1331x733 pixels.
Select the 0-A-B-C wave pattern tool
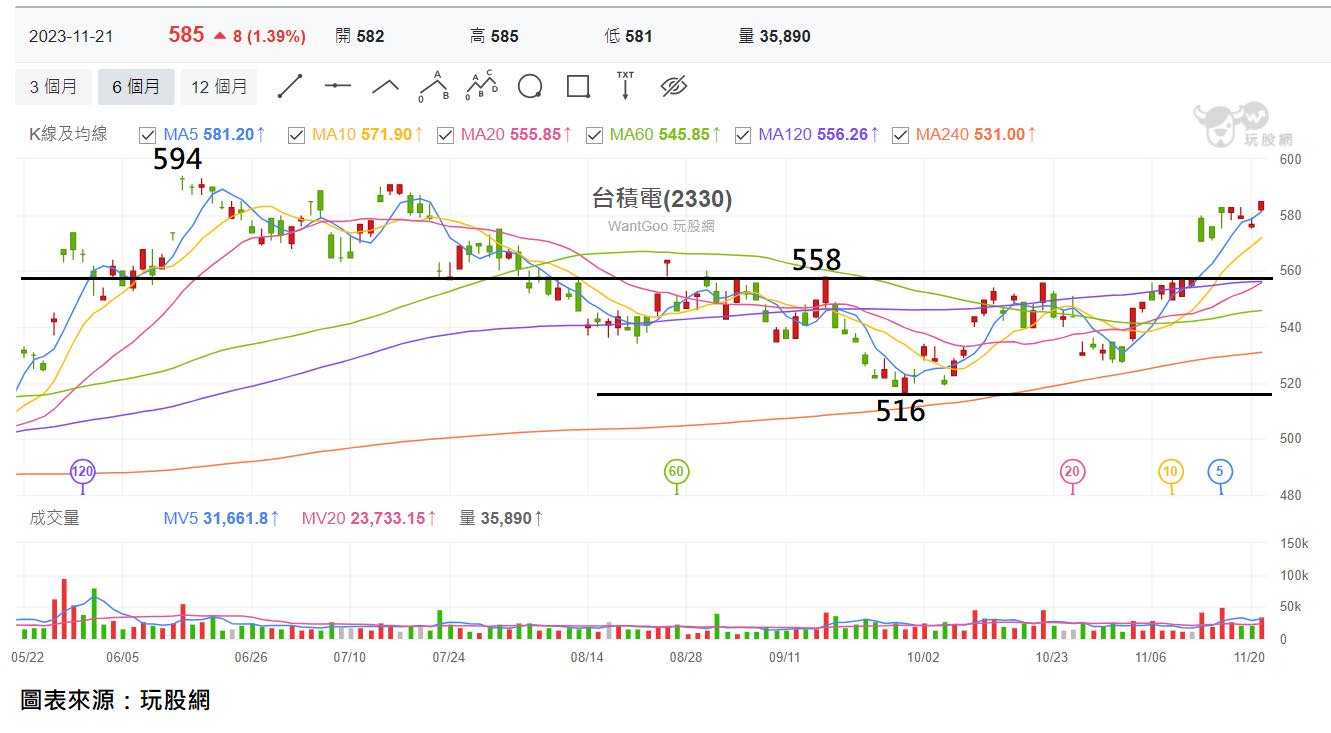coord(482,86)
